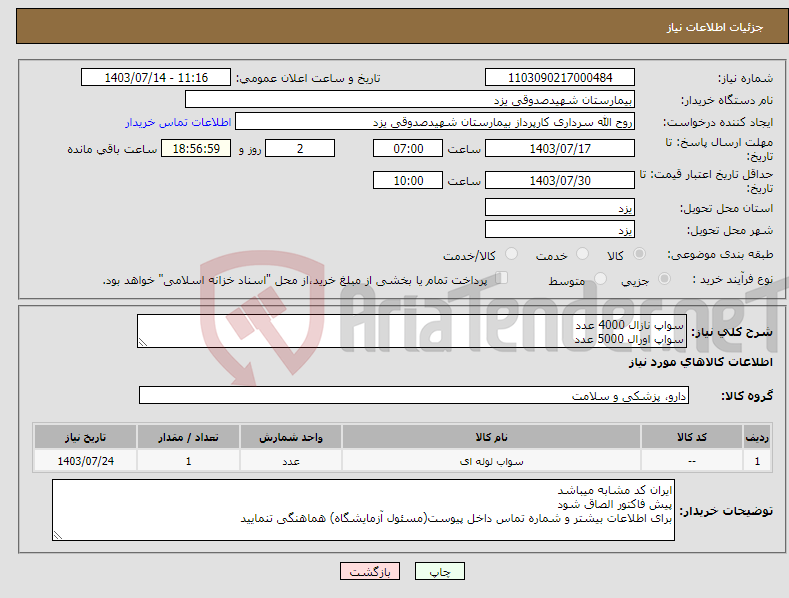Click the need number field 1103090217000484
Screen dimensions: 789x598
coord(560,78)
